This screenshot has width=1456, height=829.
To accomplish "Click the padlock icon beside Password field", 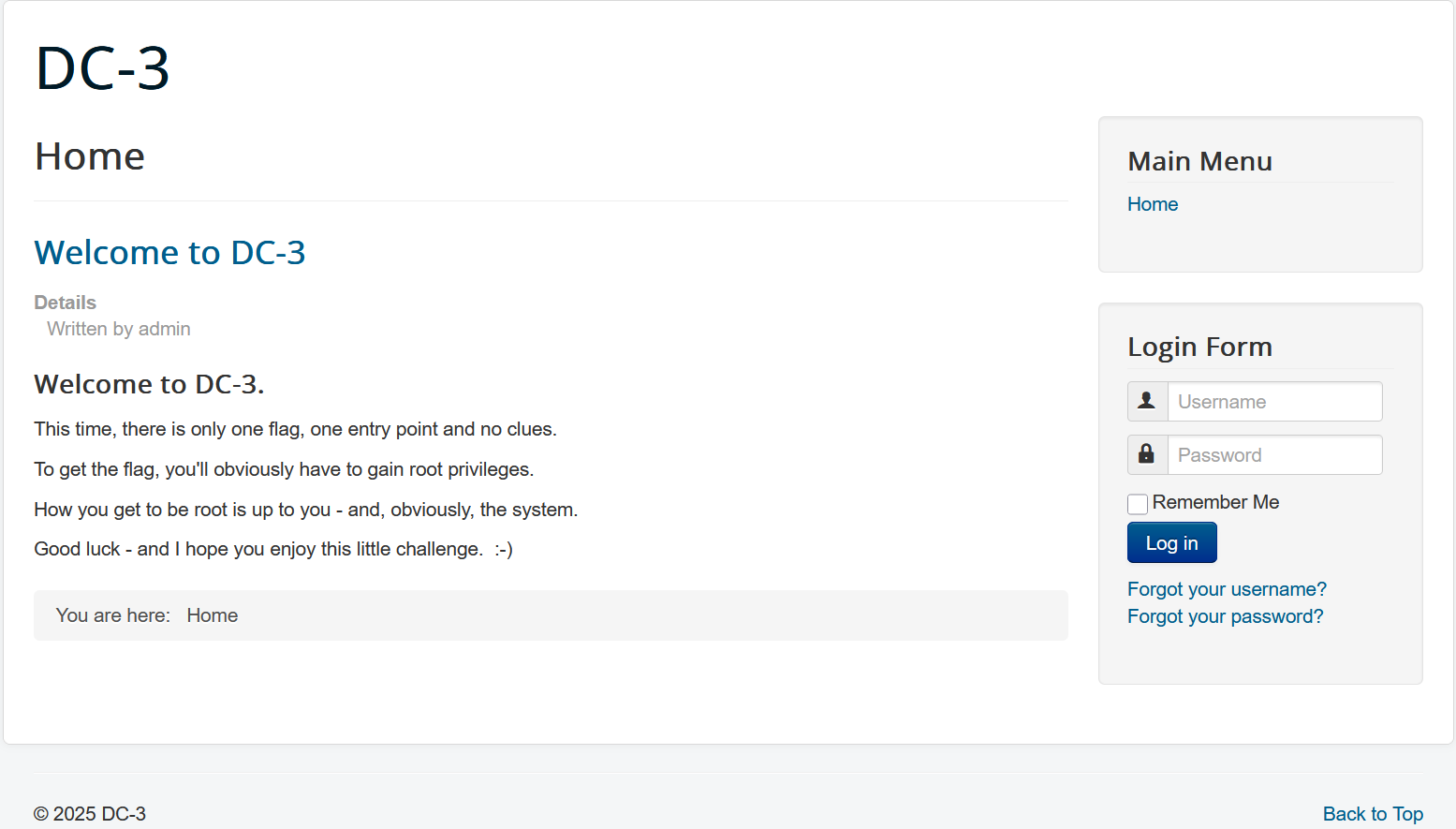I will point(1147,454).
